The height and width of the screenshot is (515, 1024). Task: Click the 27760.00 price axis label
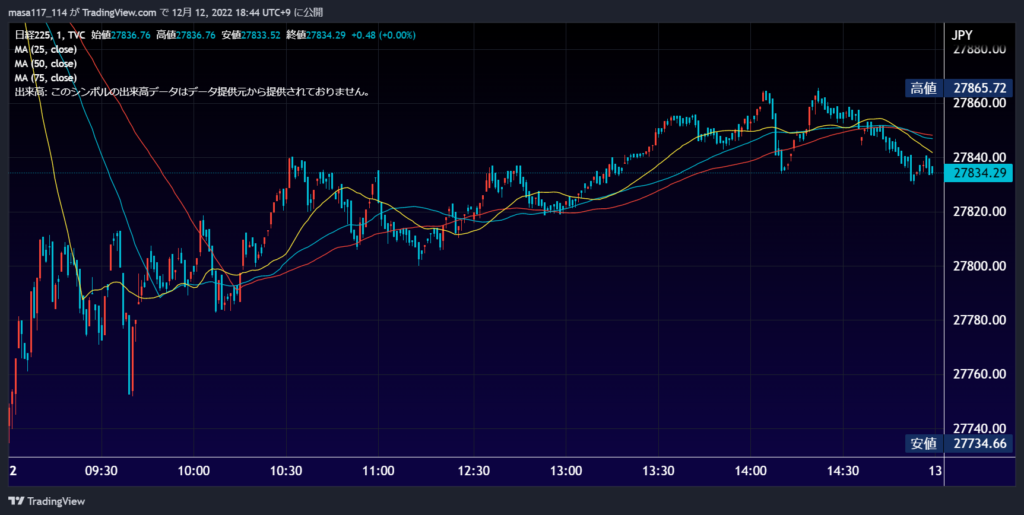(x=979, y=374)
